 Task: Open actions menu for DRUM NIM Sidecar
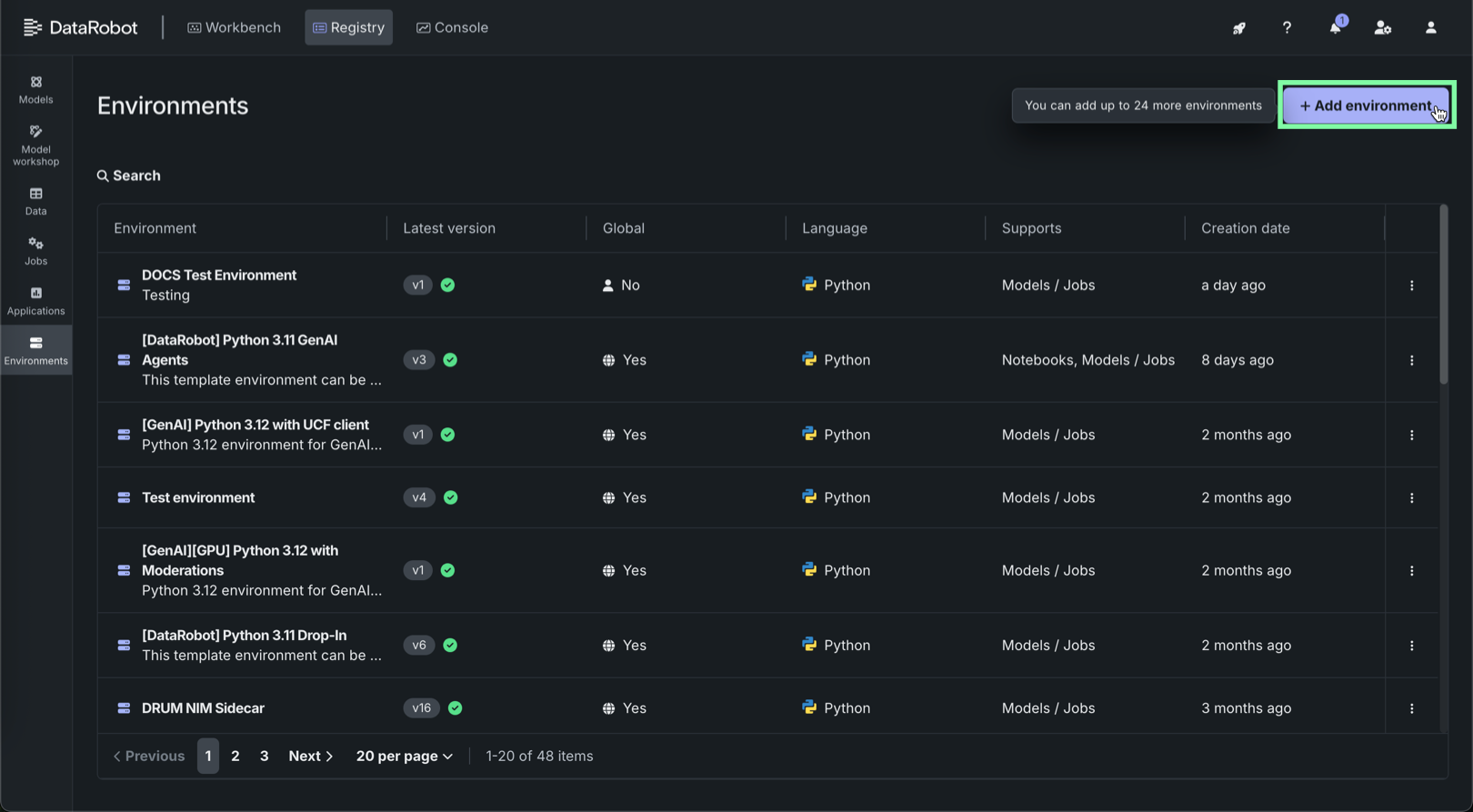pyautogui.click(x=1411, y=708)
